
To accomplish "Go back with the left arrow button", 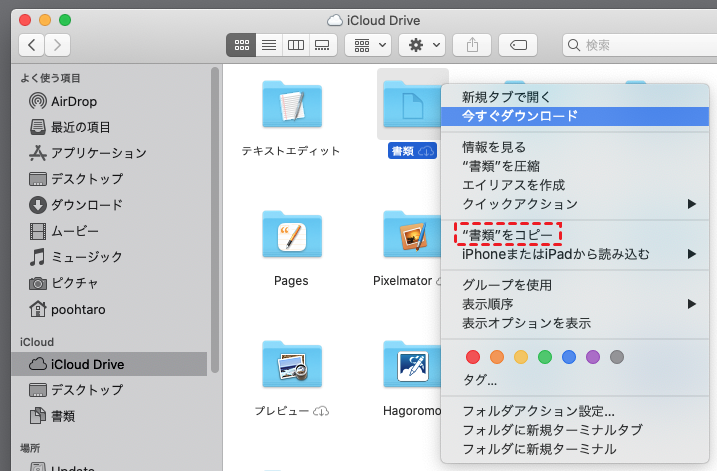I will [x=32, y=45].
